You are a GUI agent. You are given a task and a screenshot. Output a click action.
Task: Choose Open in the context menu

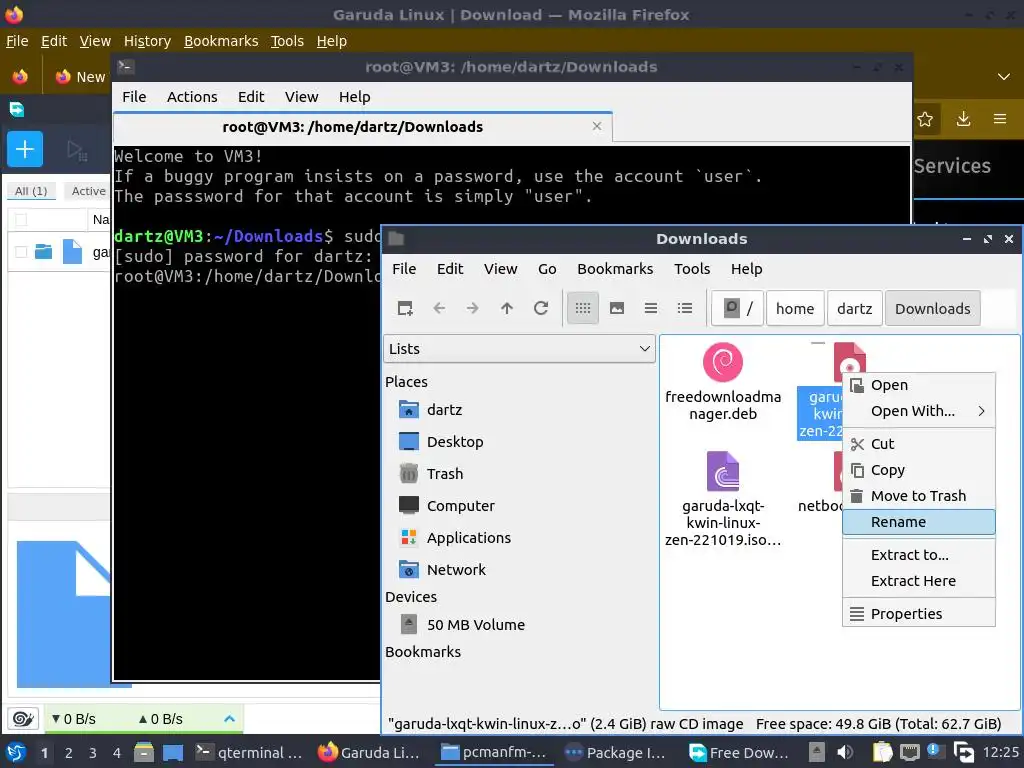click(918, 385)
